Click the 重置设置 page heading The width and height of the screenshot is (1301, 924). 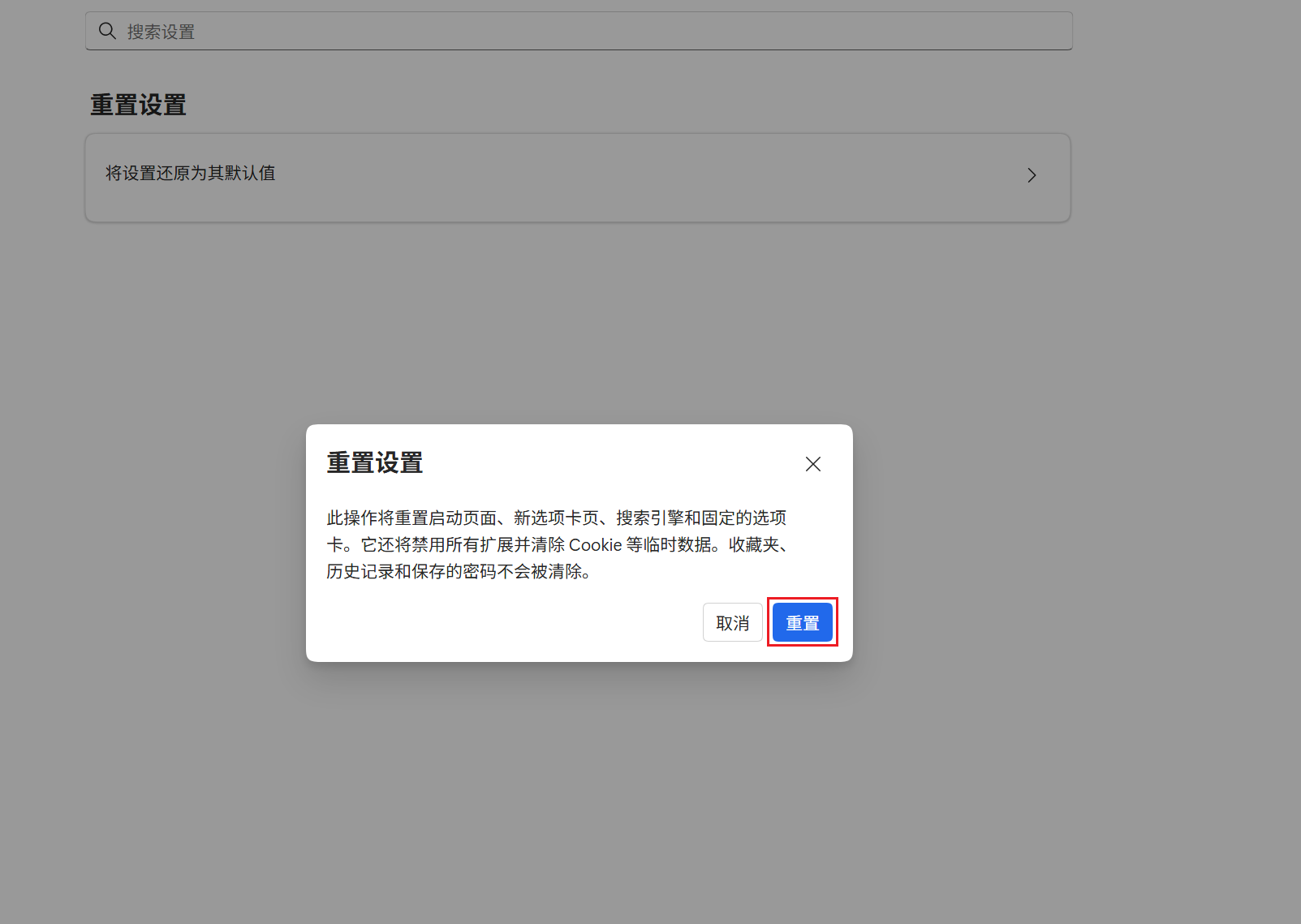coord(138,105)
